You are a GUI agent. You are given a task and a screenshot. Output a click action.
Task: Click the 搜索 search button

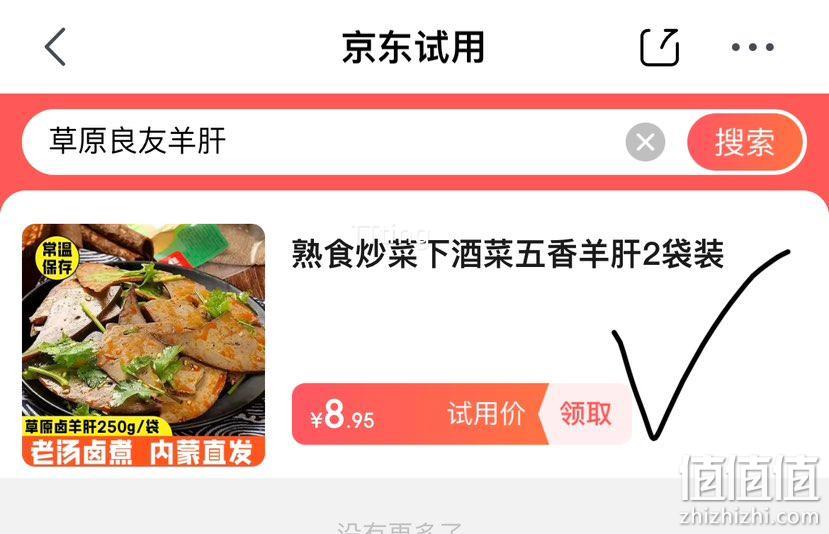(745, 142)
